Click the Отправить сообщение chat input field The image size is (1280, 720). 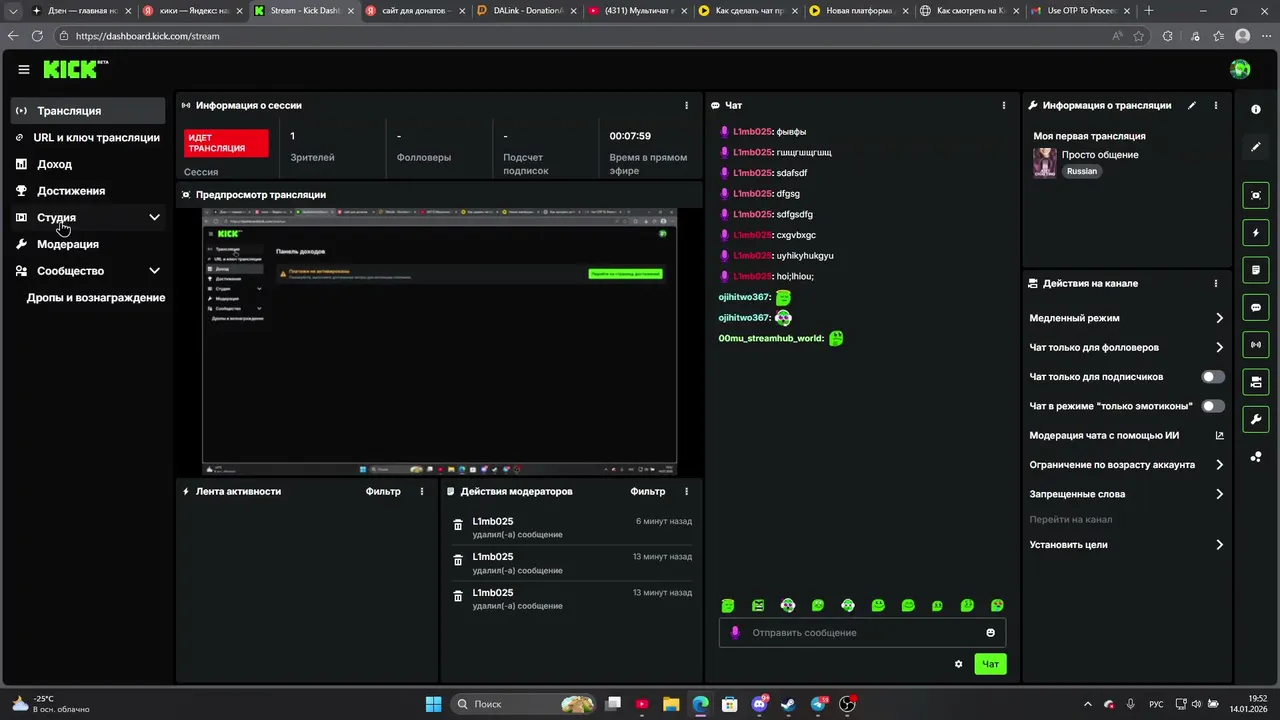coord(862,632)
